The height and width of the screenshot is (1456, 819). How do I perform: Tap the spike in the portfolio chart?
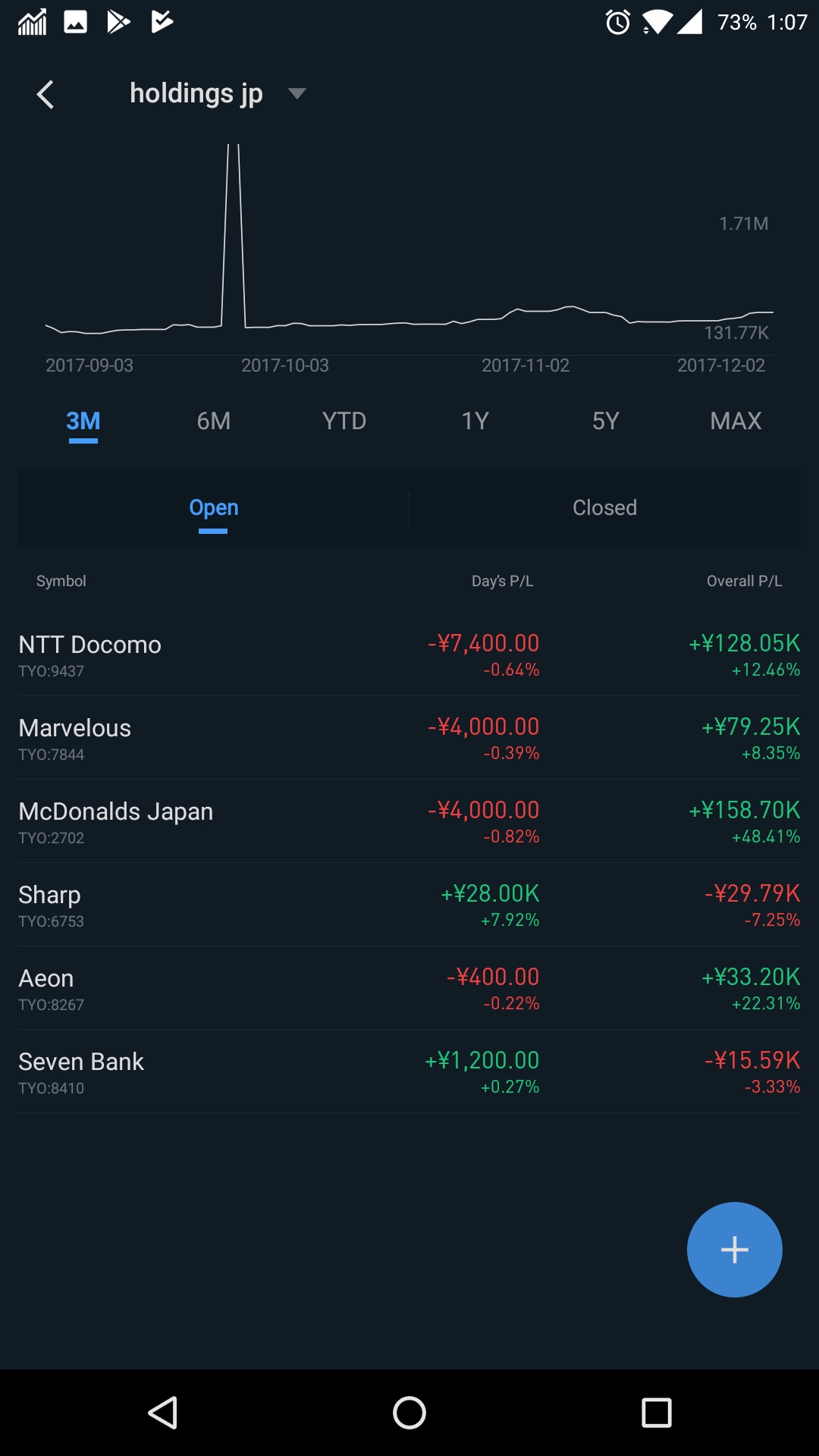tap(234, 227)
